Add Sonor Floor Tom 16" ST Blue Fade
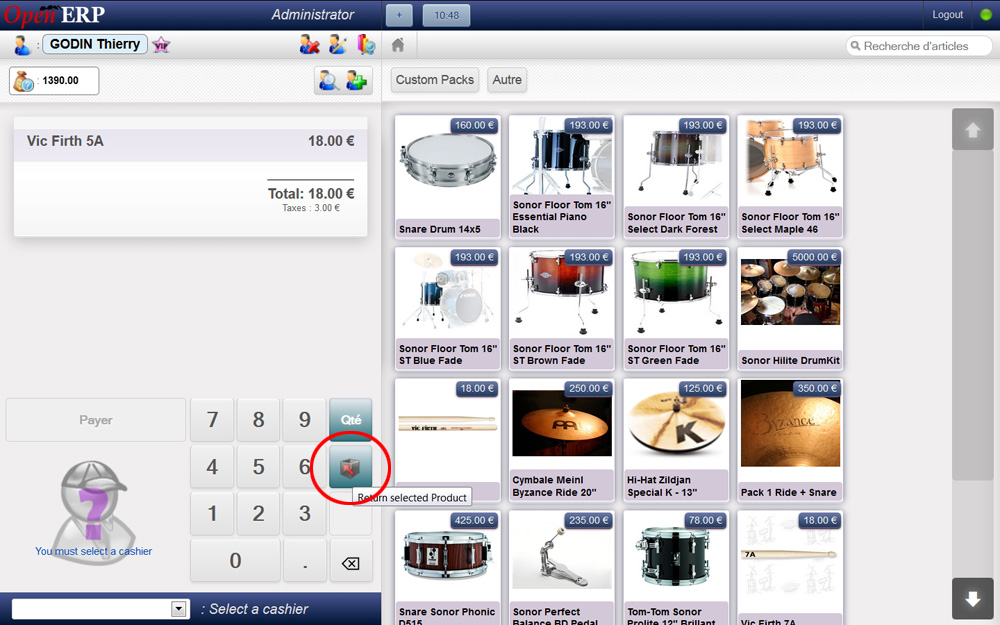 447,308
